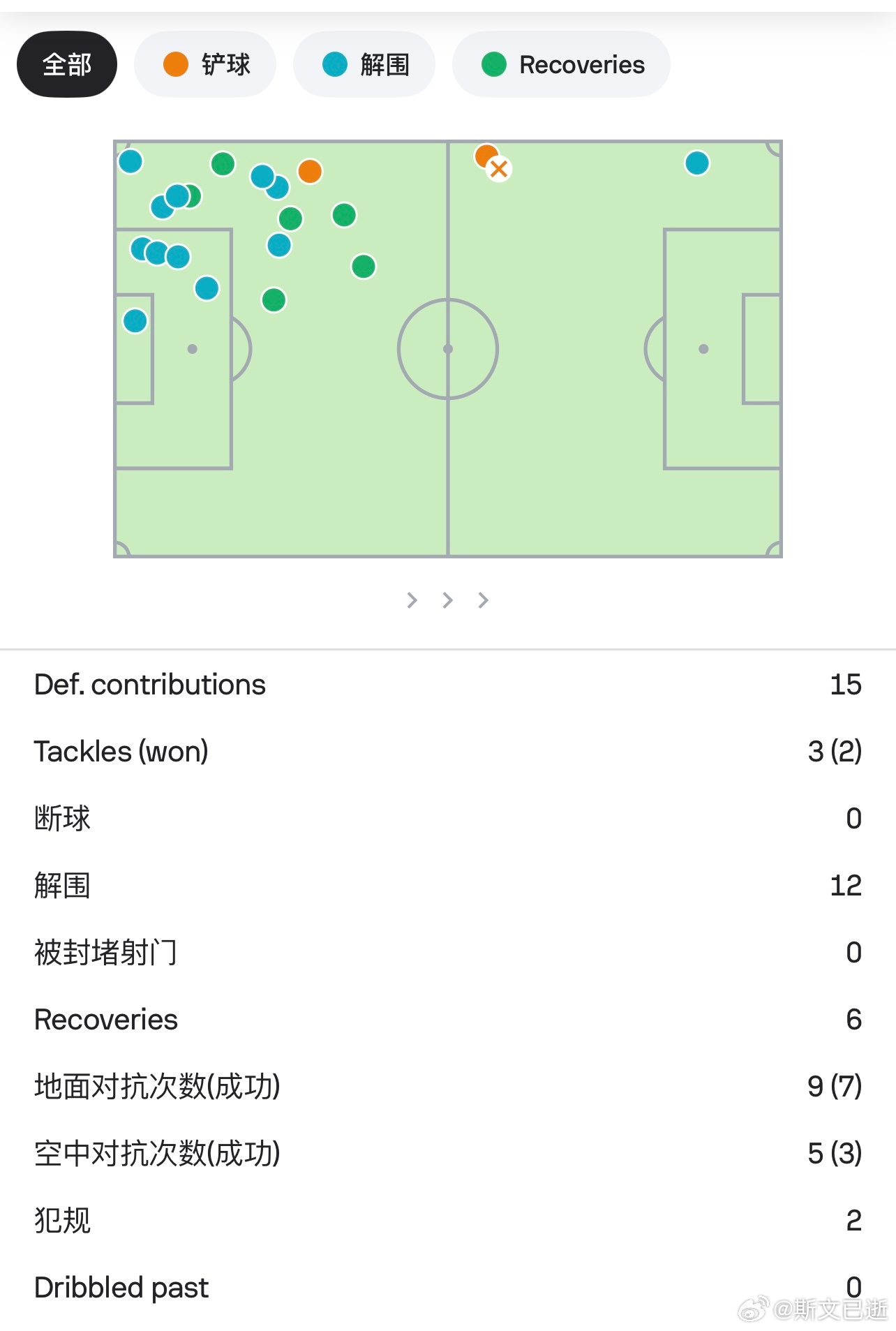The image size is (896, 1331).
Task: Click the first attack direction chevron
Action: coord(412,600)
